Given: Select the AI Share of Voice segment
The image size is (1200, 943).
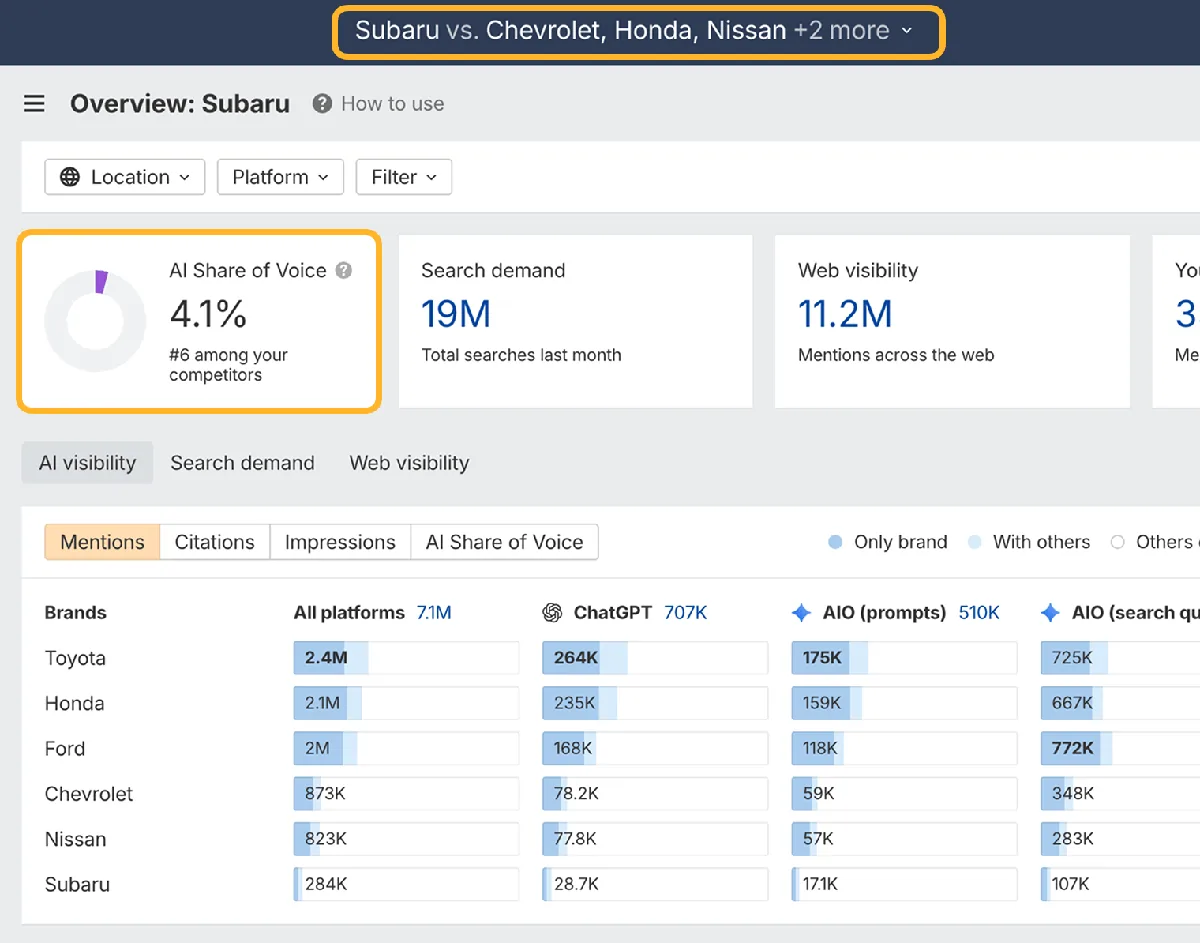Looking at the screenshot, I should [504, 542].
